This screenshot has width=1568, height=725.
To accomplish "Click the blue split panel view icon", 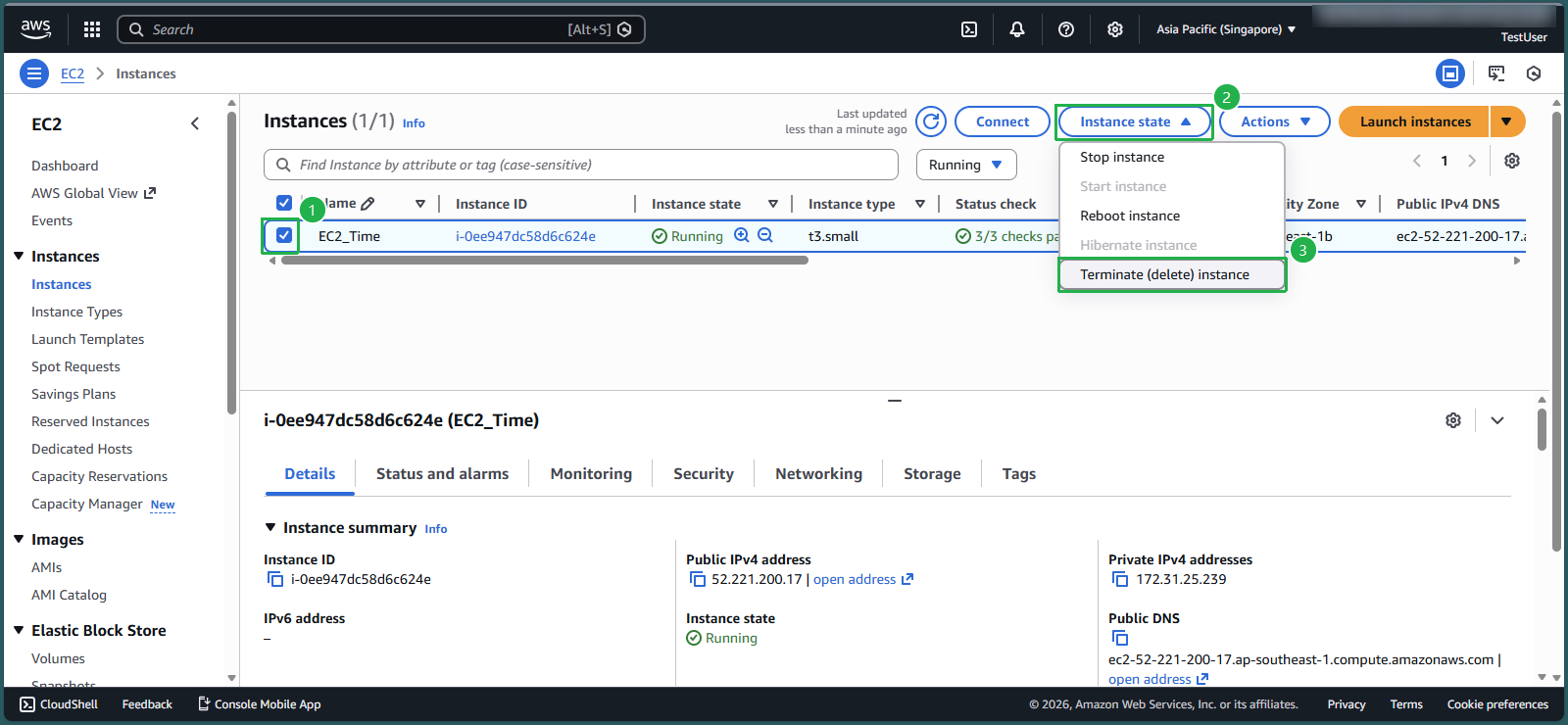I will coord(1450,73).
